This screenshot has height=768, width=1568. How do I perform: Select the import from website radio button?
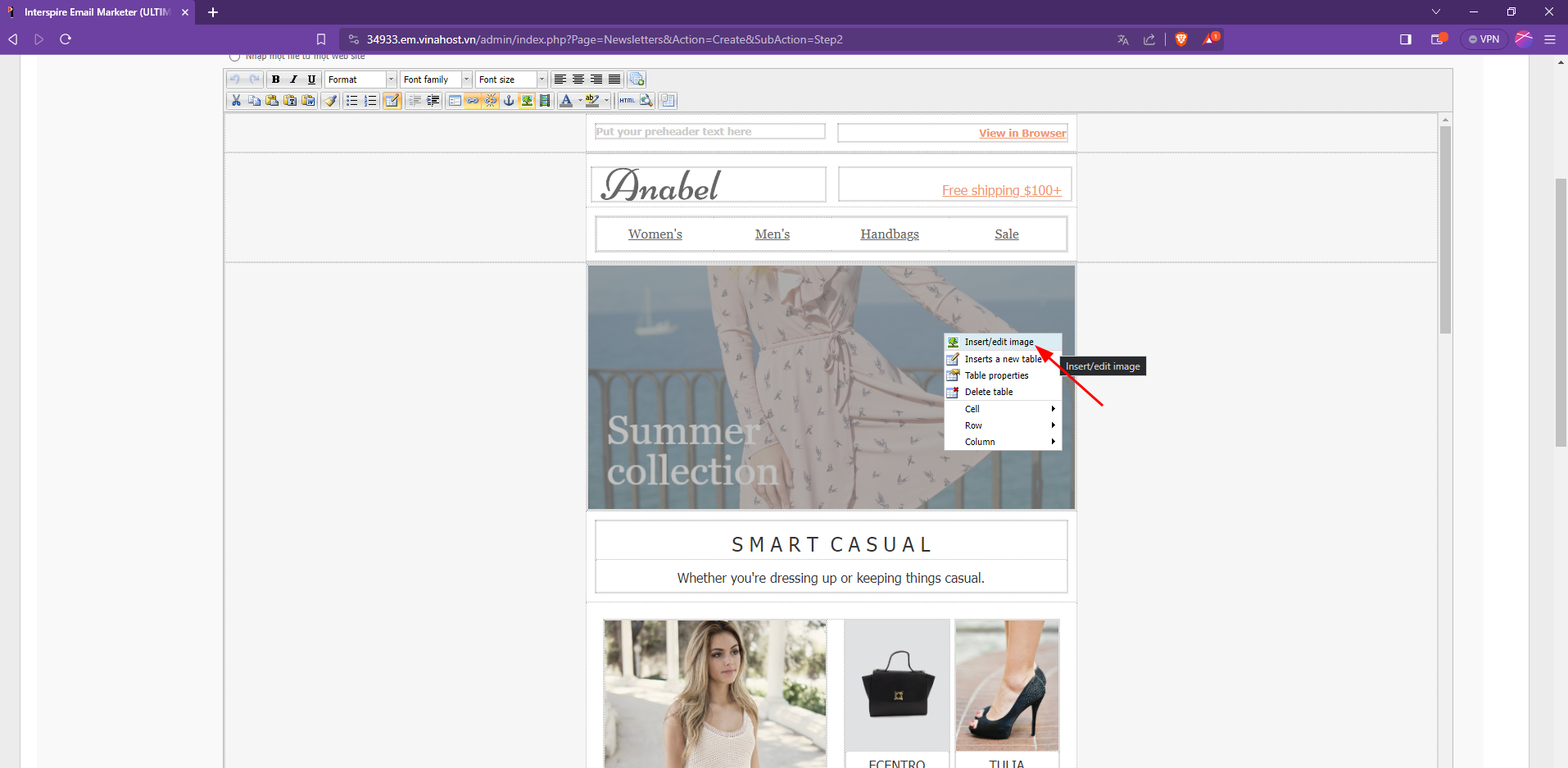pos(235,57)
